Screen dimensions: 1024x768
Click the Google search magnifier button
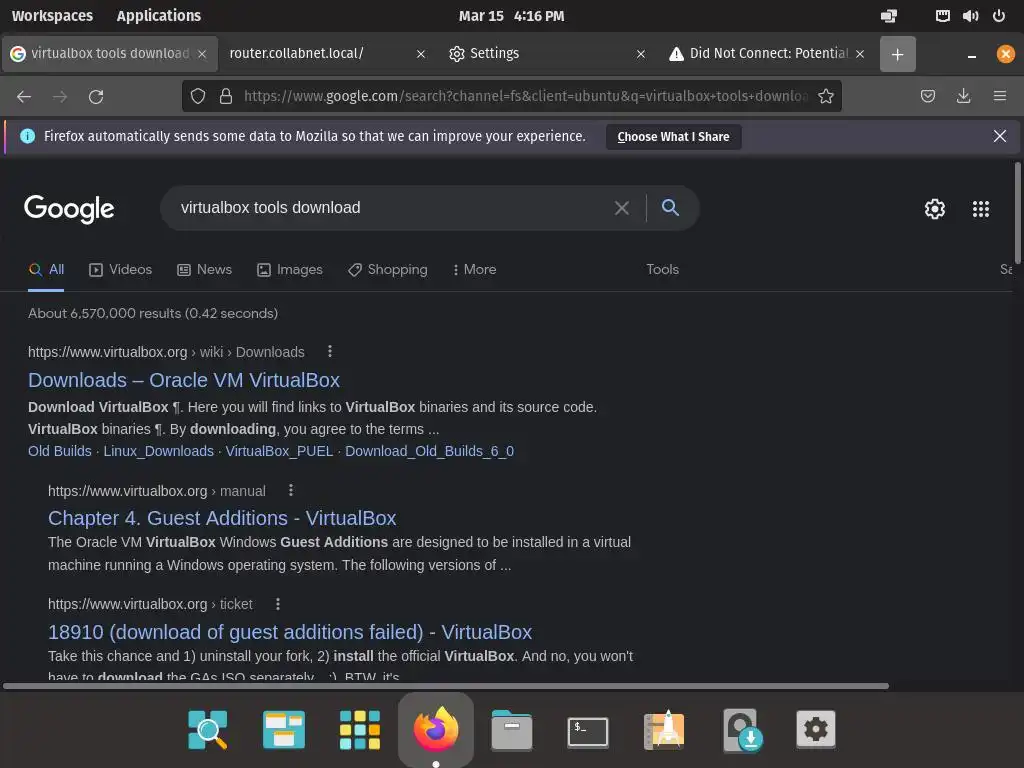pos(670,208)
